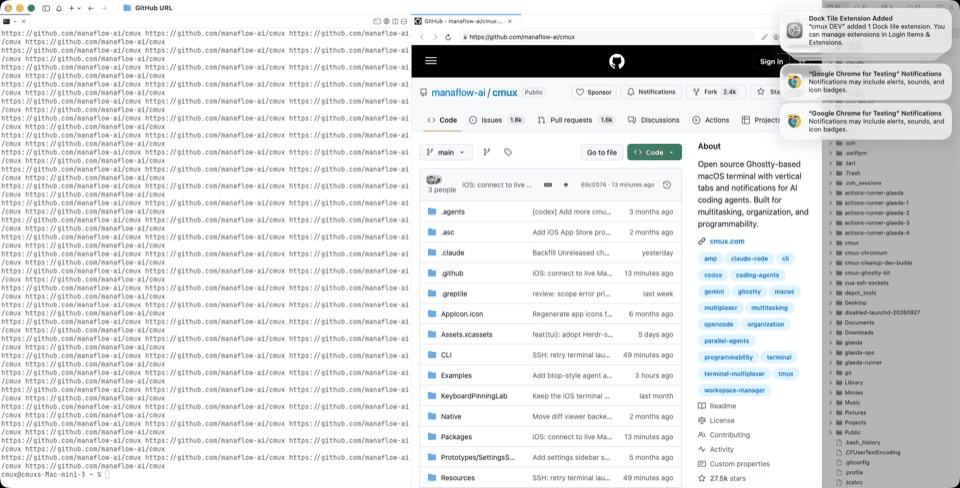Expand the Library folder in Finder
Image resolution: width=960 pixels, height=488 pixels.
click(831, 383)
